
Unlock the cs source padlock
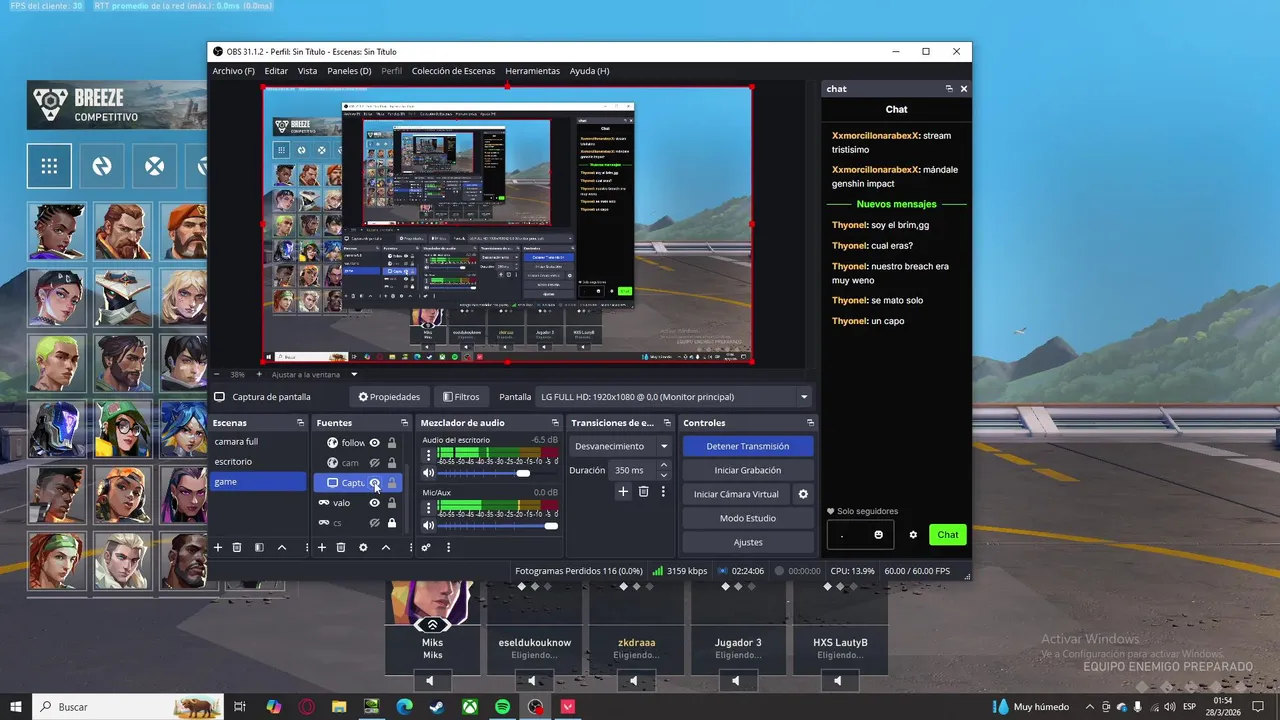[x=392, y=523]
